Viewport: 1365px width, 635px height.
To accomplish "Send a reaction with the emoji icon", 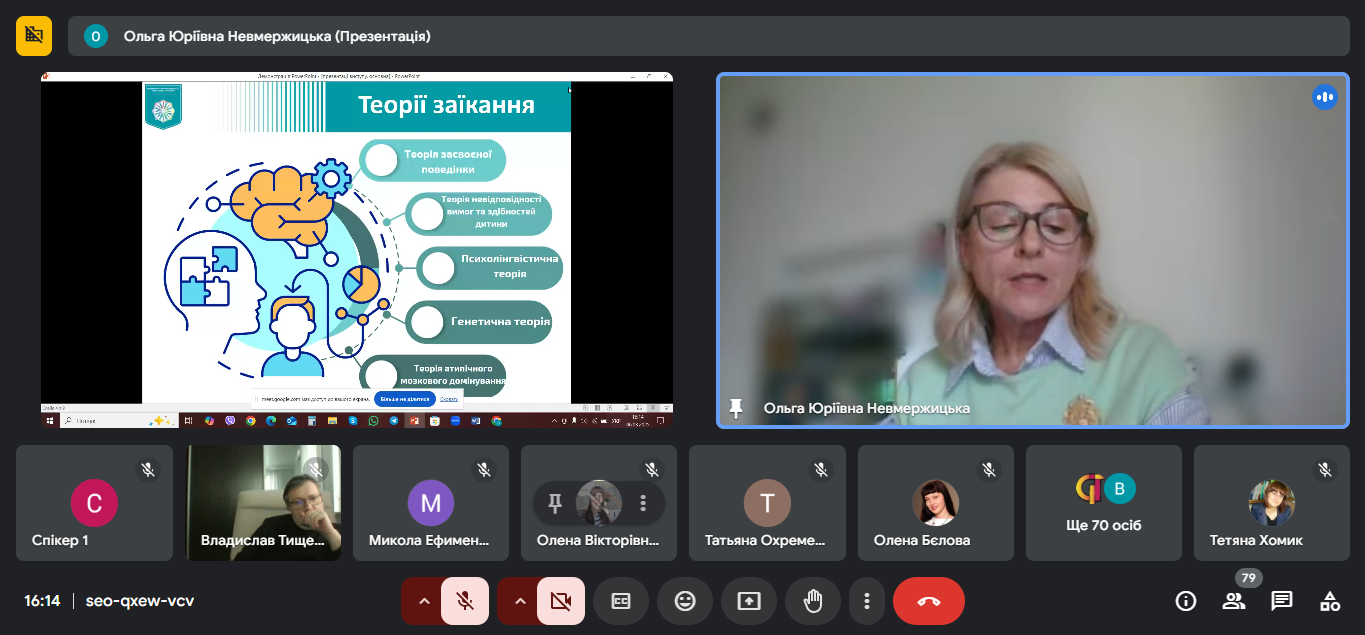I will 685,601.
